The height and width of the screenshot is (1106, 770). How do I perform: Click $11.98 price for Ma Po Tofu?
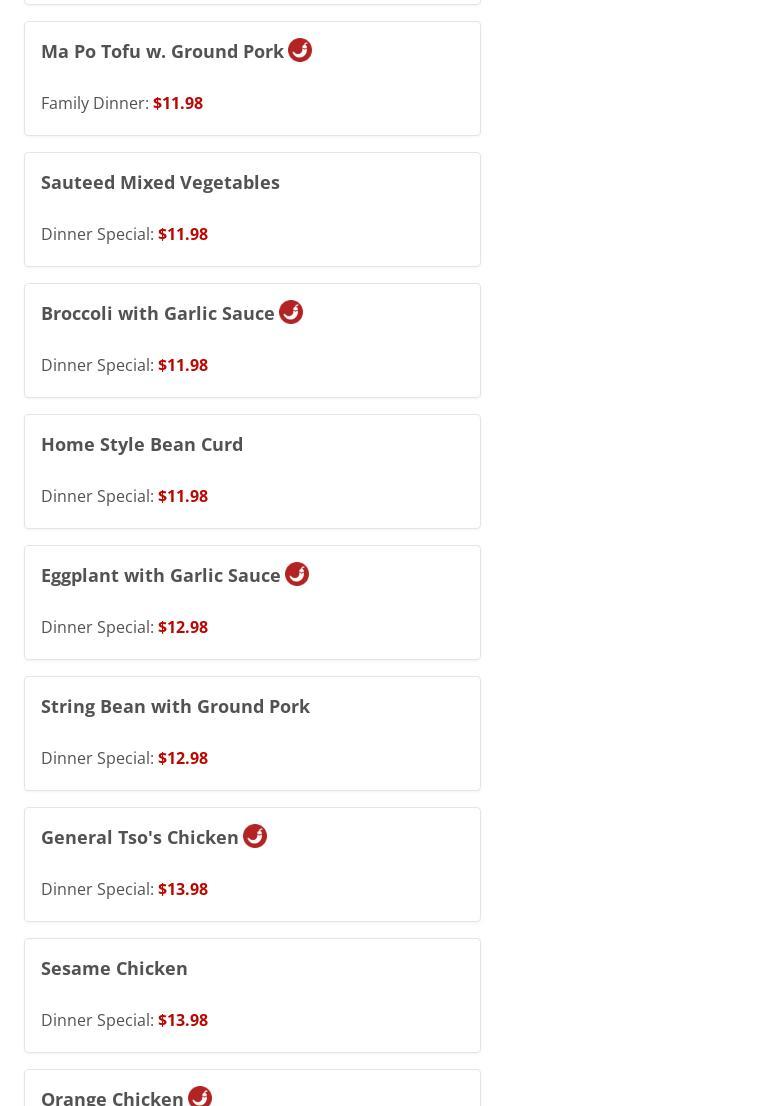(178, 103)
